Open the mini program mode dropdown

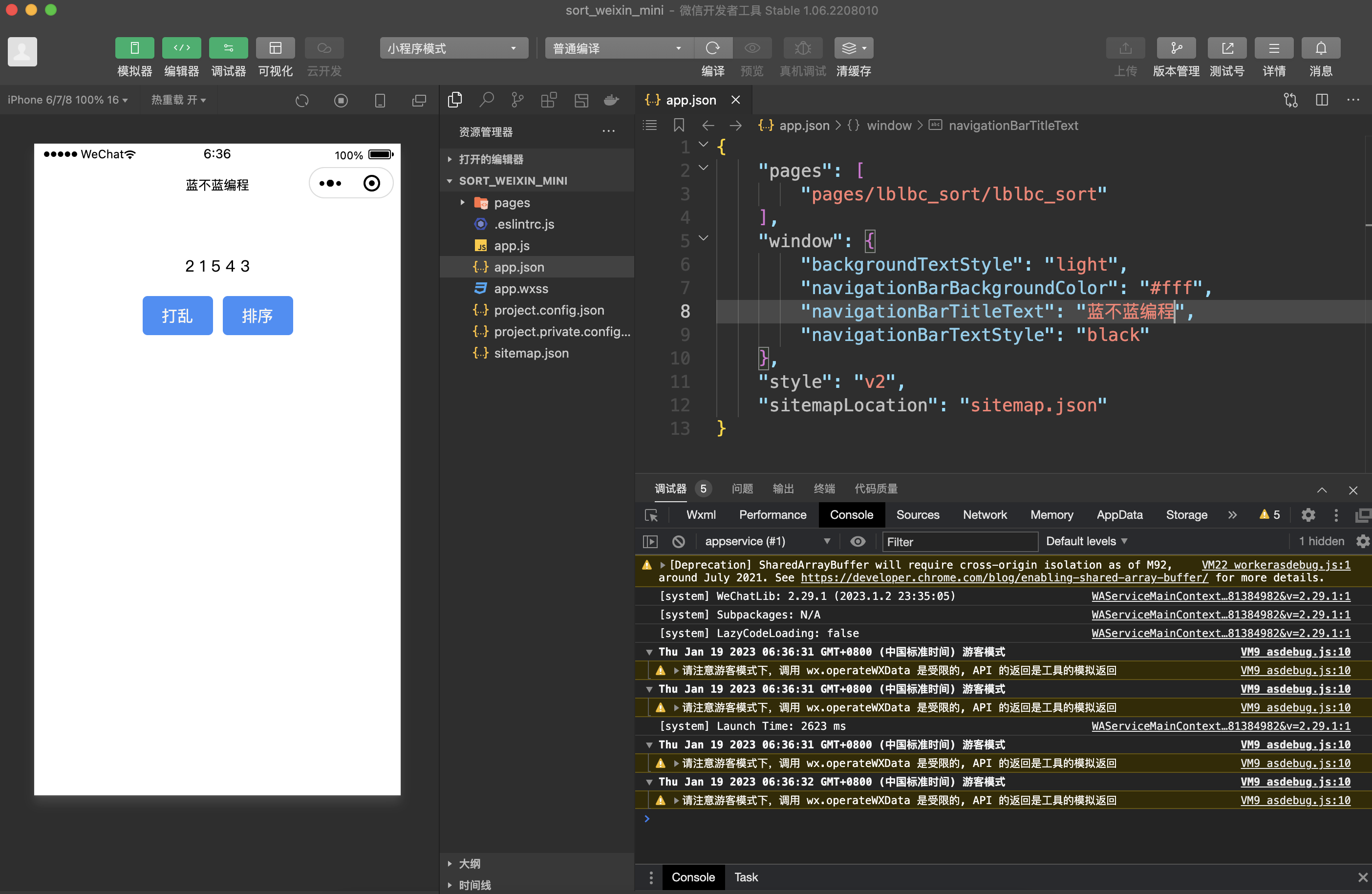(453, 48)
